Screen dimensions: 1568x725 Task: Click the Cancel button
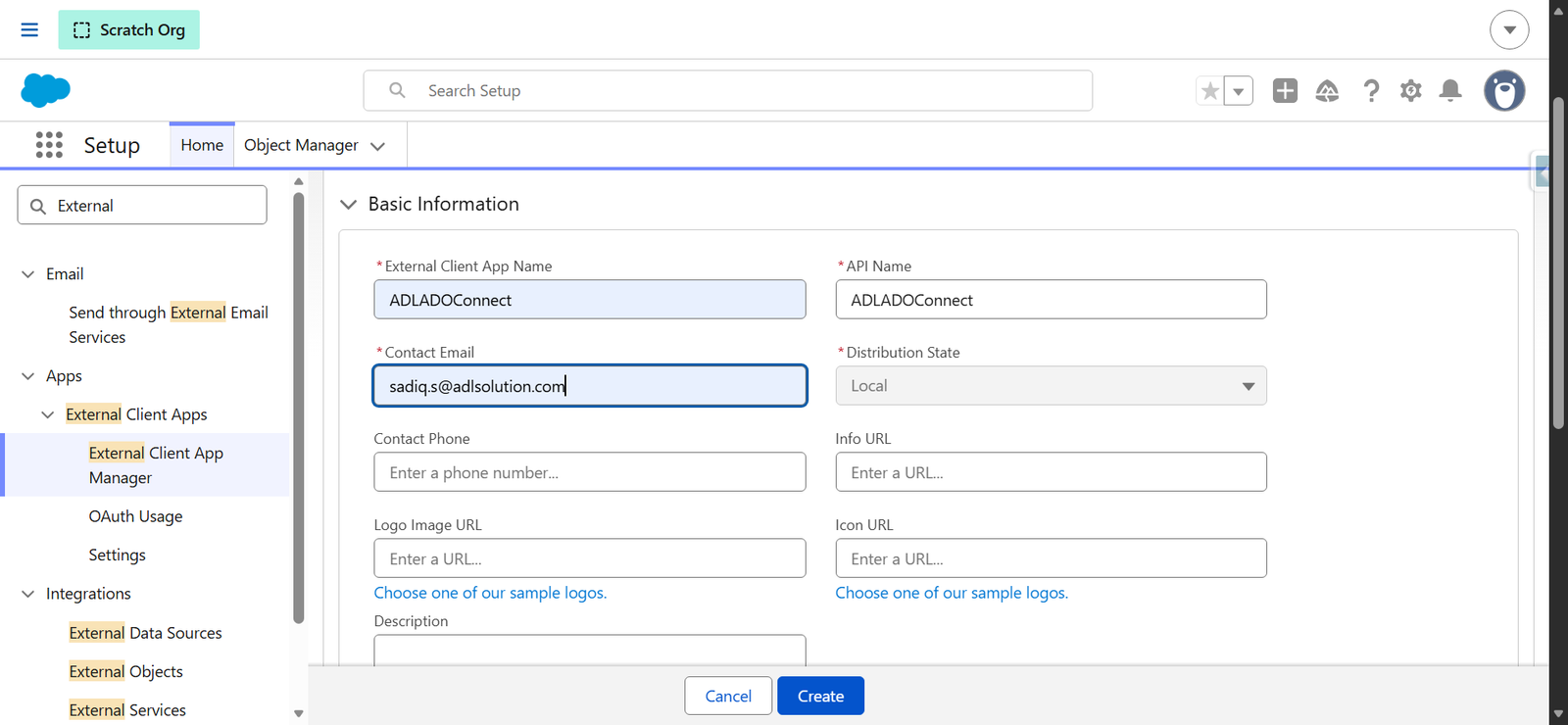point(728,696)
